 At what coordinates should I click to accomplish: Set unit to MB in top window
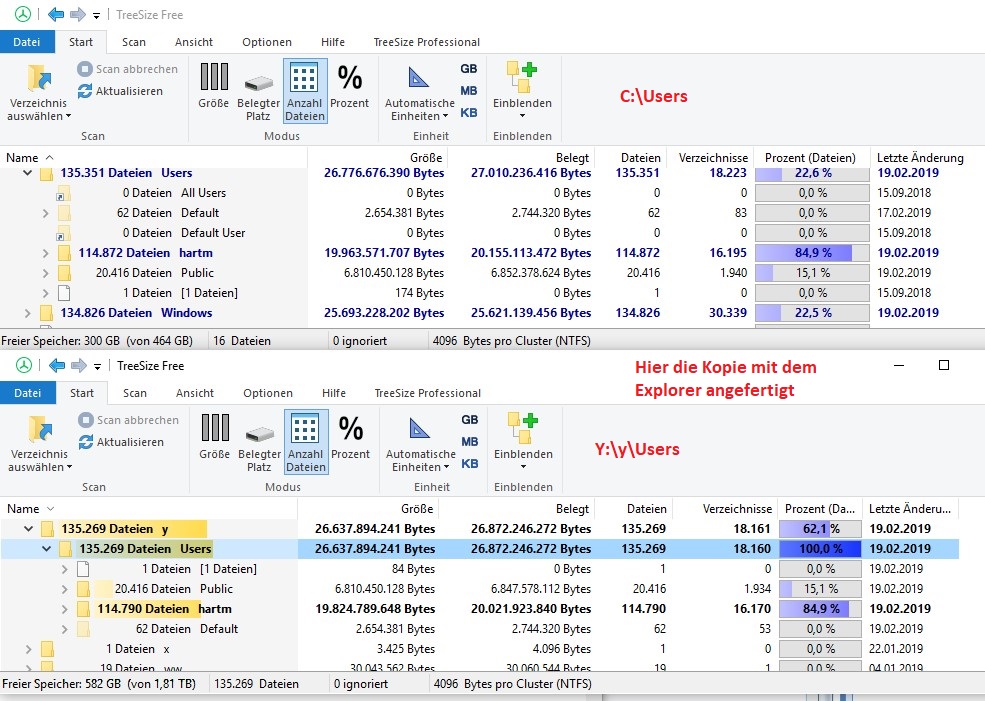(x=469, y=91)
